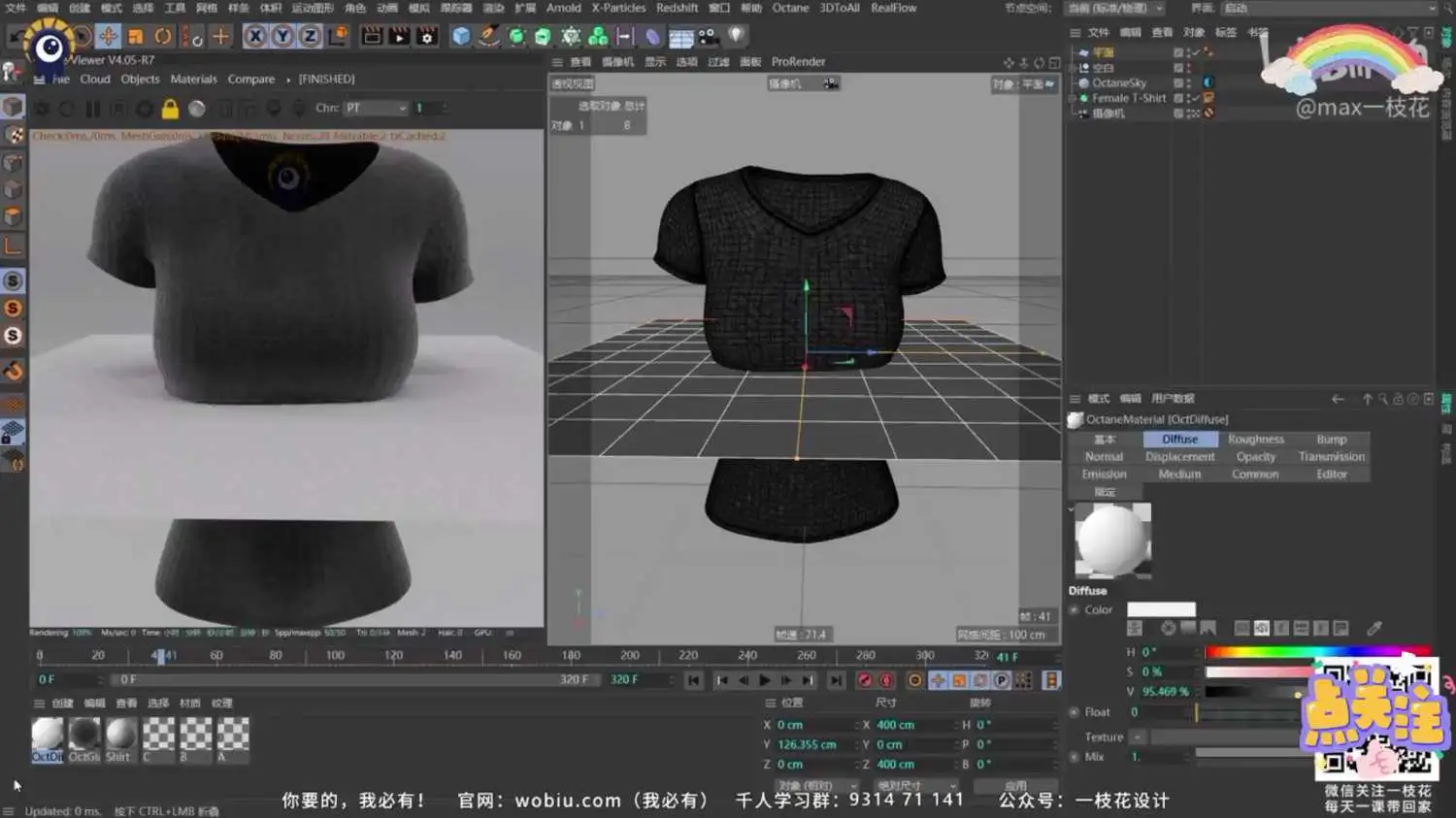The height and width of the screenshot is (818, 1456).
Task: Open the Octane viewer Compare menu
Action: click(x=251, y=80)
